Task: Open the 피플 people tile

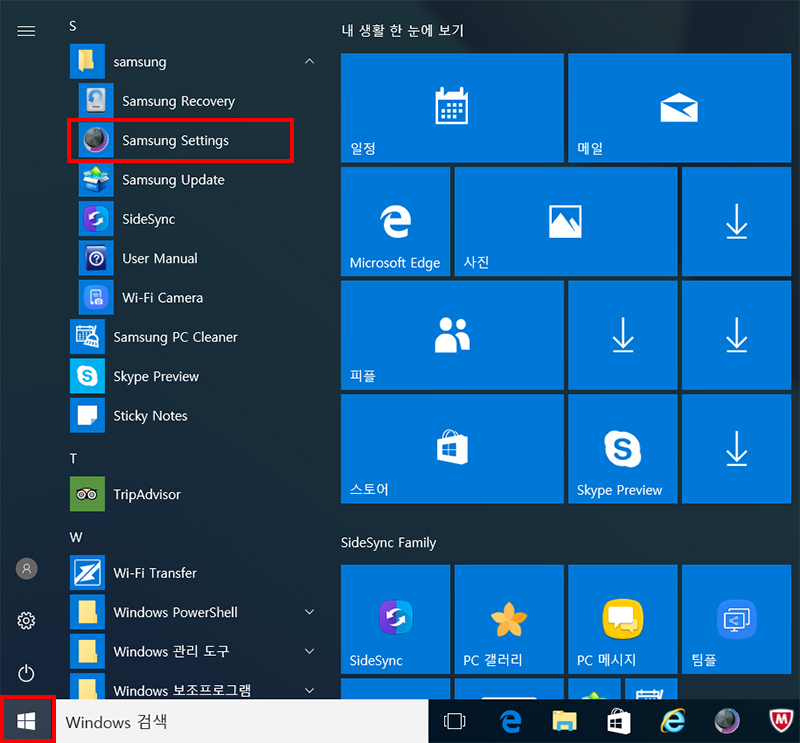Action: [452, 335]
